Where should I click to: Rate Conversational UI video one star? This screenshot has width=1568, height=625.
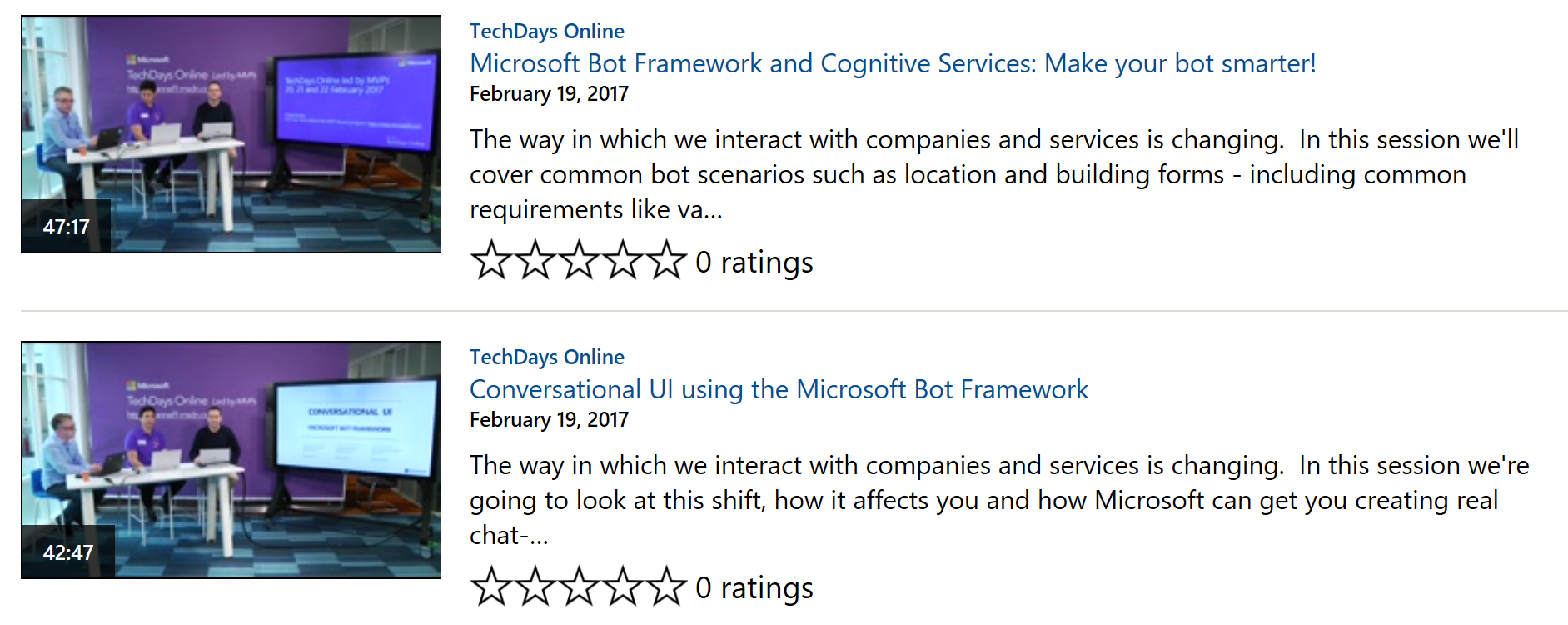[x=491, y=586]
